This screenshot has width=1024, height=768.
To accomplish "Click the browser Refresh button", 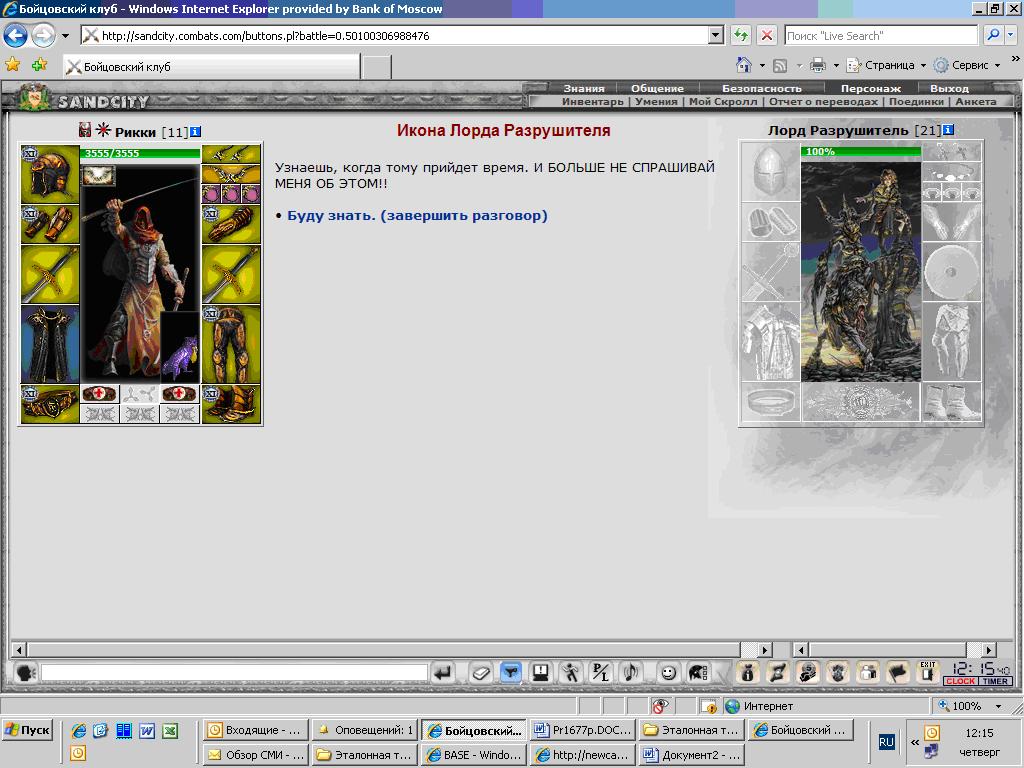I will [741, 35].
